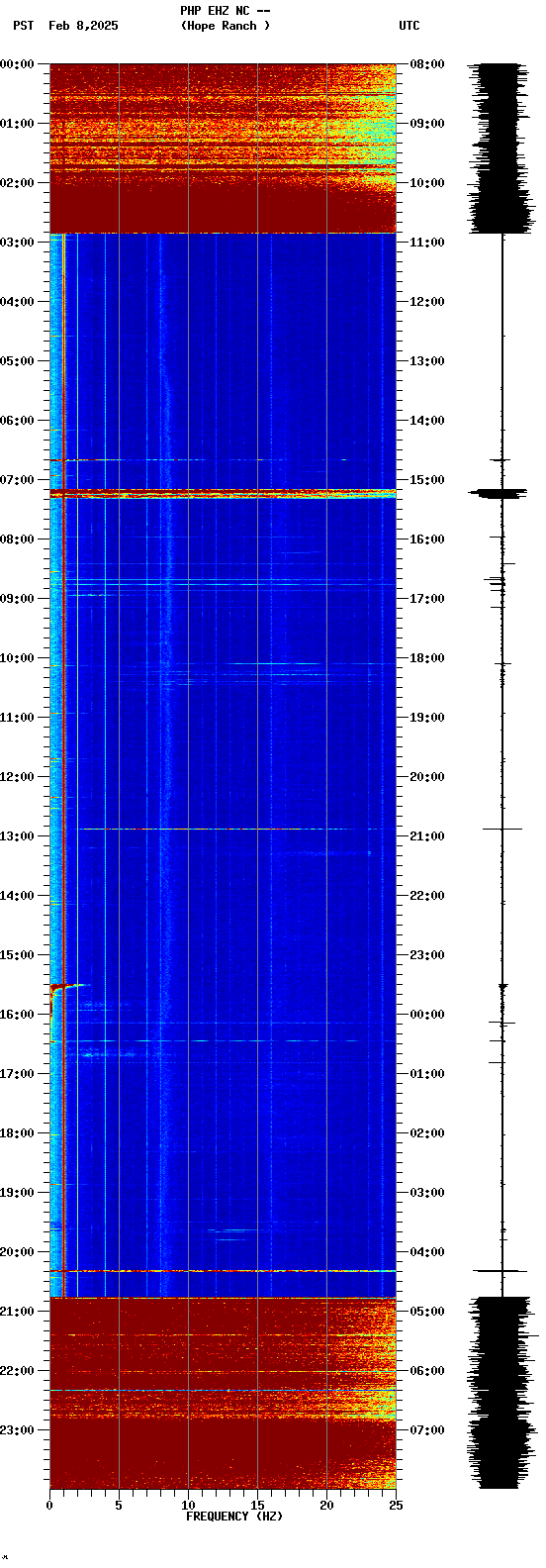Click the "PST" timezone header label
Image resolution: width=546 pixels, height=1568 pixels.
(23, 26)
